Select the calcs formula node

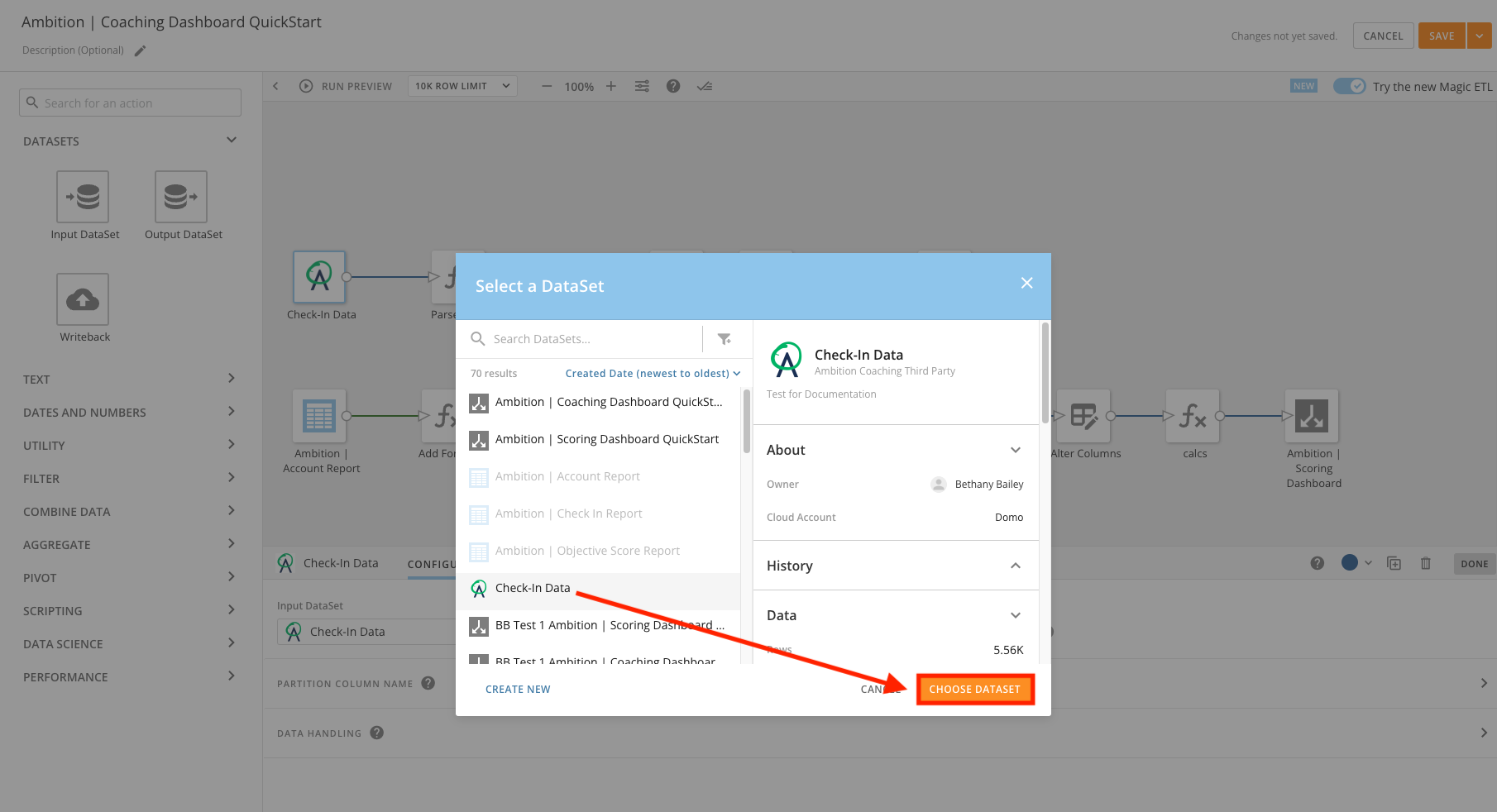click(x=1193, y=416)
